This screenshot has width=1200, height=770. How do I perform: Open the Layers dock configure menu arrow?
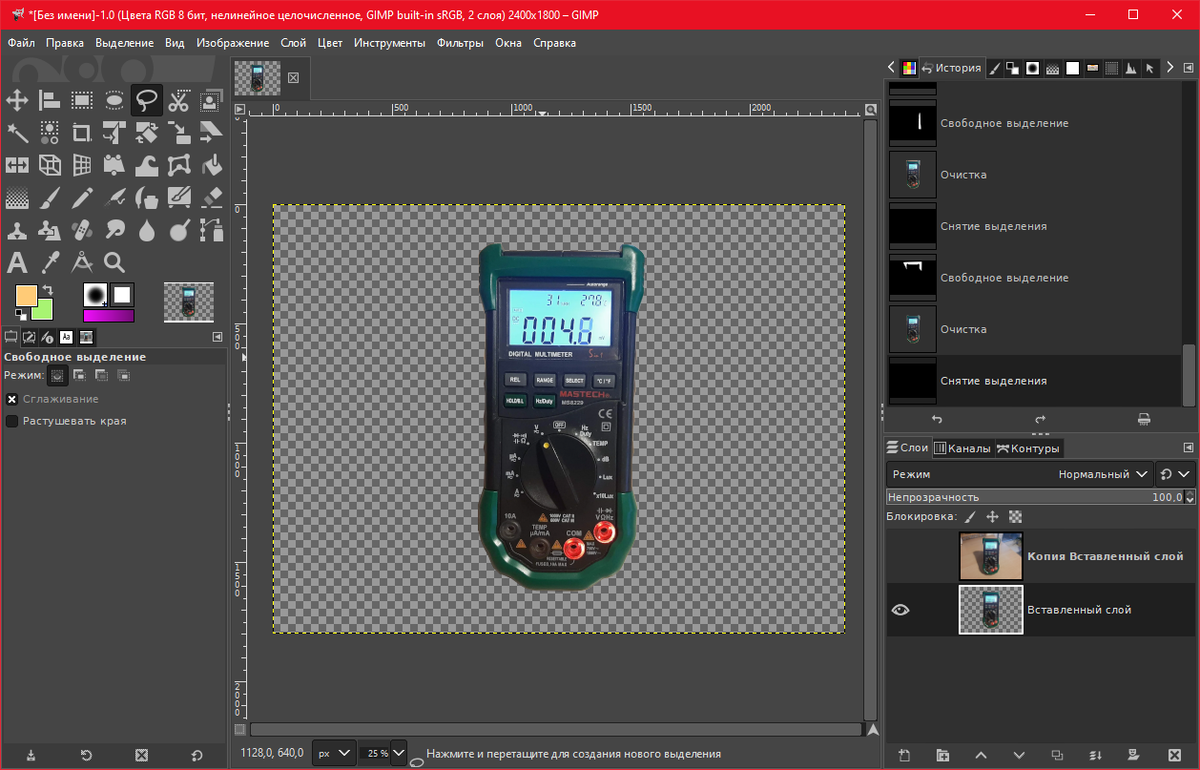[x=1188, y=448]
